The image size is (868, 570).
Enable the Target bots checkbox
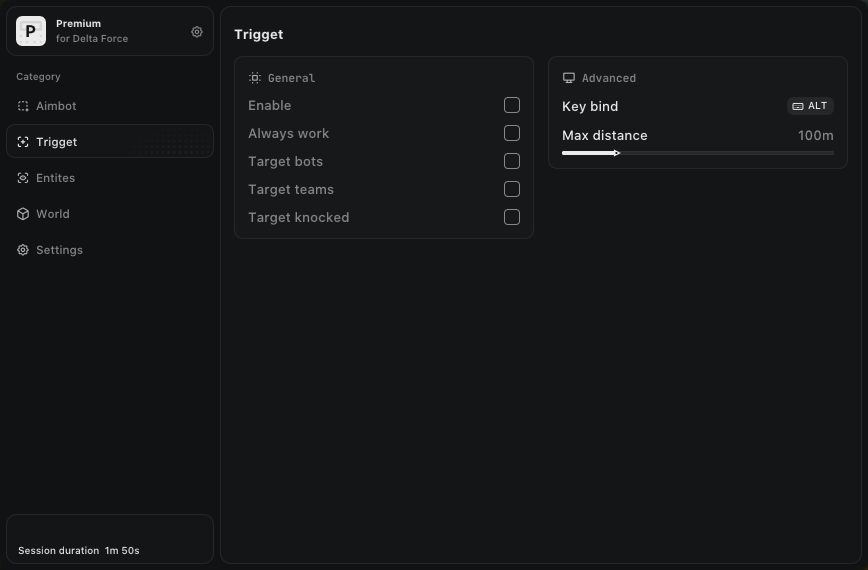pos(512,161)
